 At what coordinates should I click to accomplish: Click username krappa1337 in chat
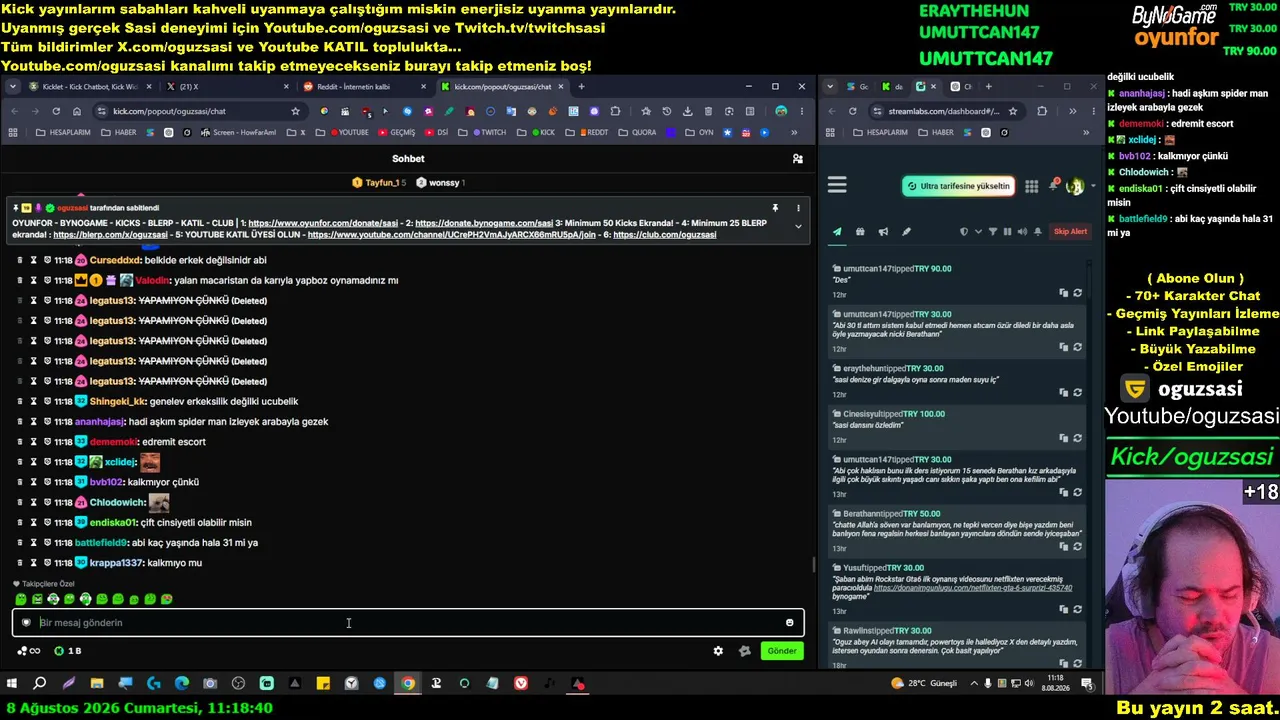[x=117, y=563]
